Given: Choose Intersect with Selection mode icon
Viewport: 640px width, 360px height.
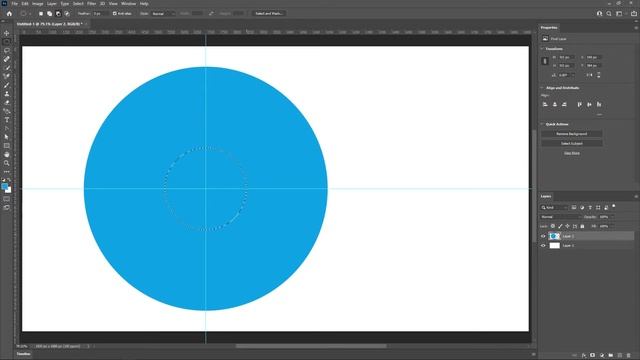Looking at the screenshot, I should [67, 13].
